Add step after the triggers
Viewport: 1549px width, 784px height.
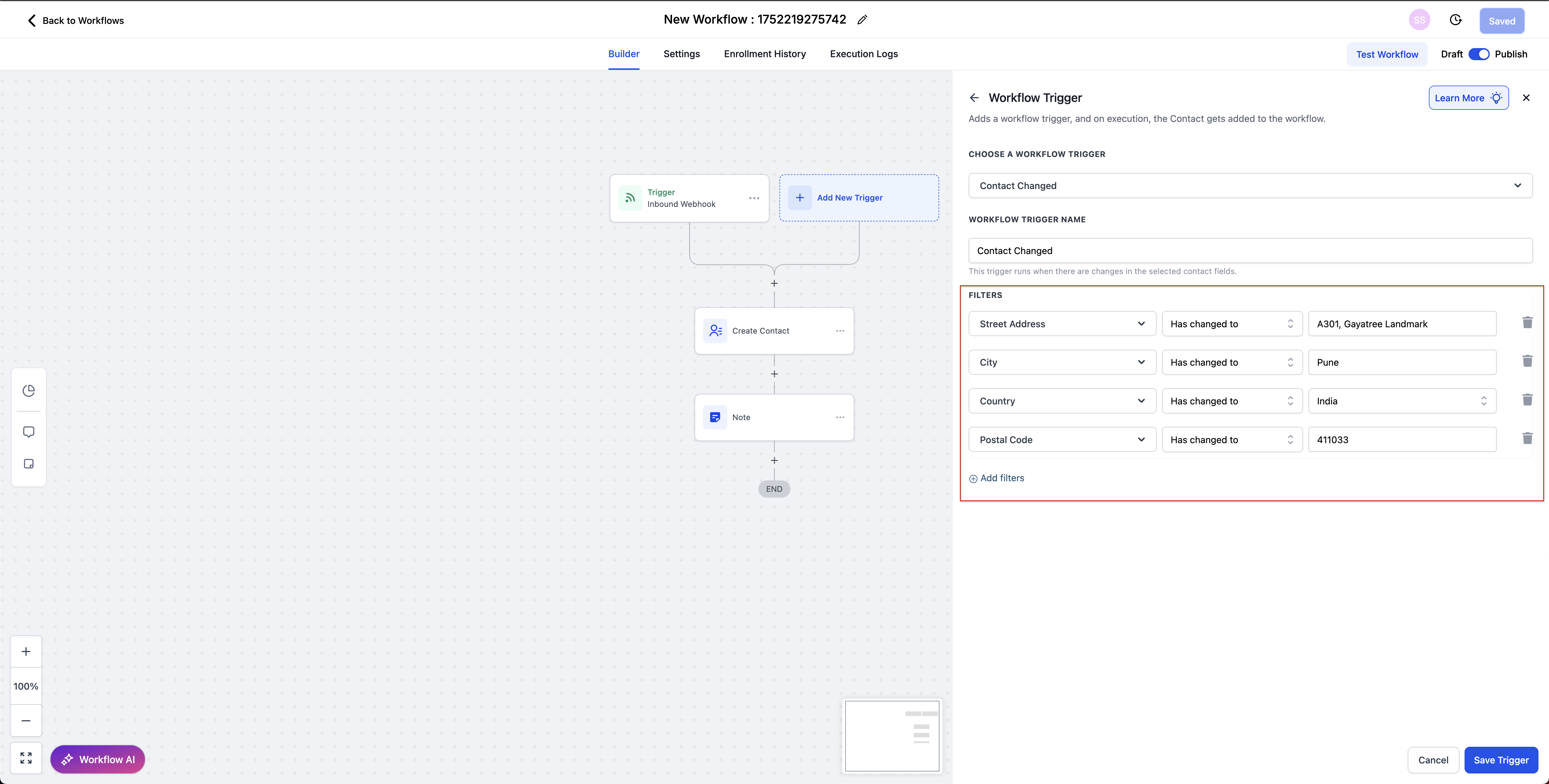pos(774,283)
